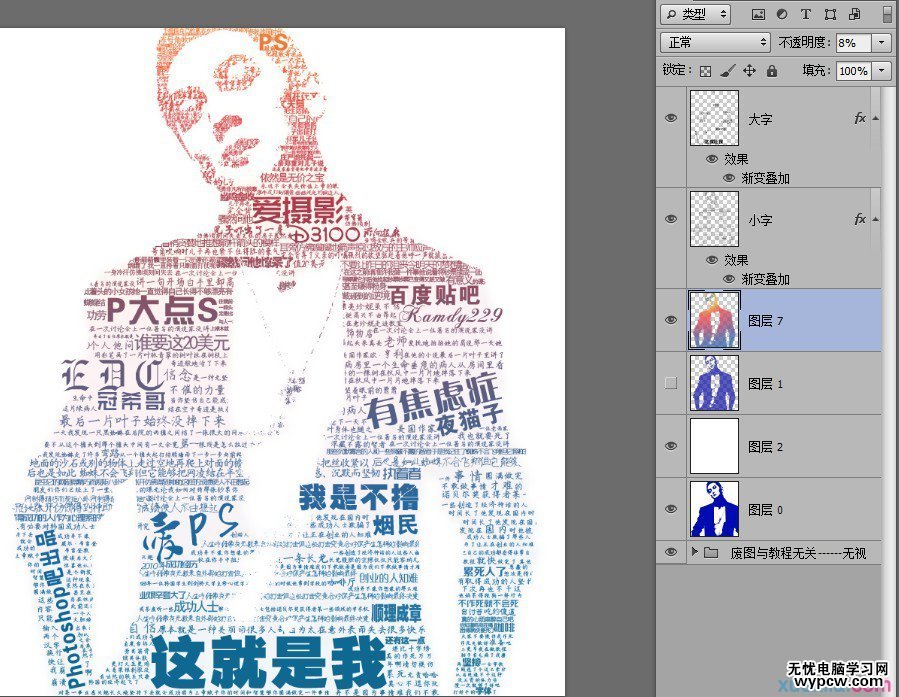Screen dimensions: 899x697
Task: Open the opacity slider dropdown arrow
Action: pyautogui.click(x=881, y=42)
